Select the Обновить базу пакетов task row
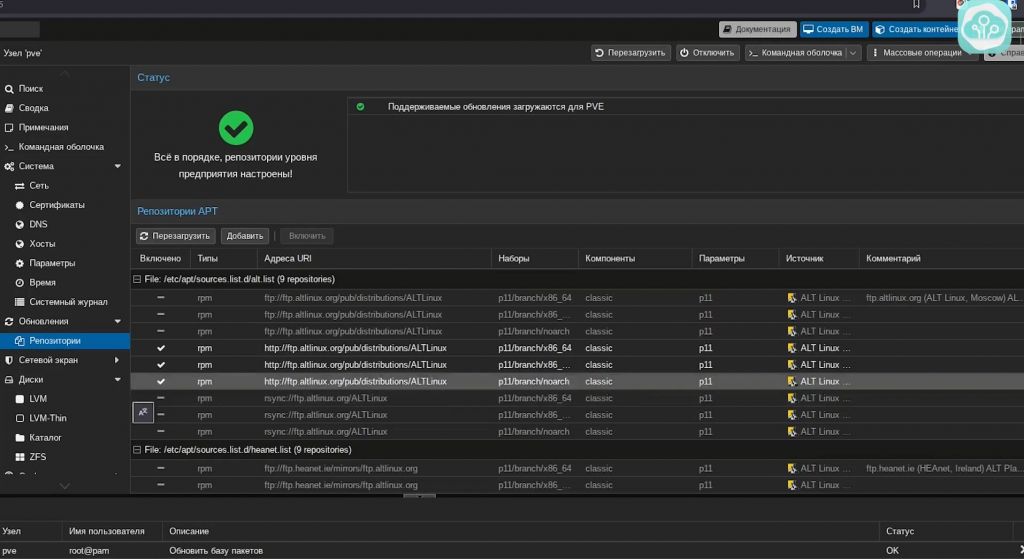Screen dimensions: 1024x559 (x=512, y=551)
